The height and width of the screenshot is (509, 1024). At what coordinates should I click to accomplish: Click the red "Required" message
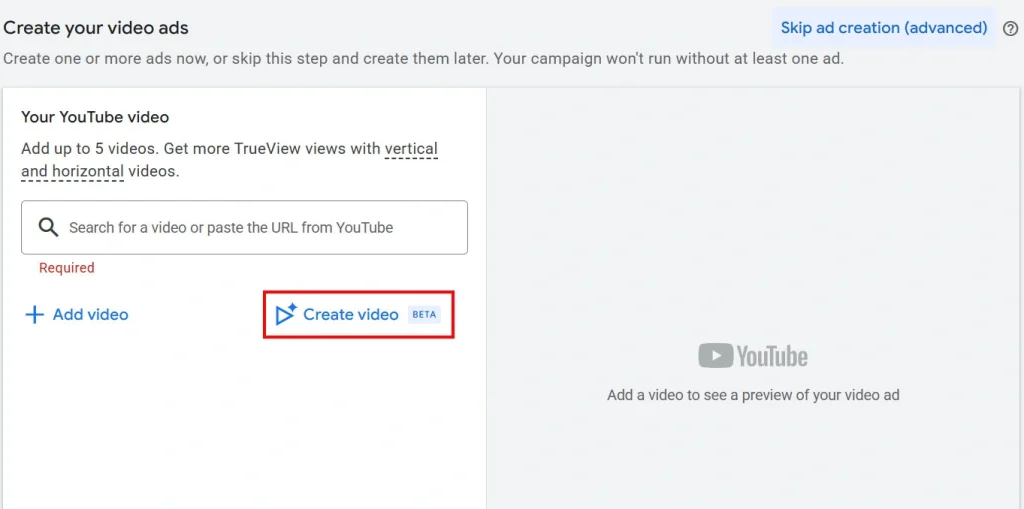coord(67,267)
